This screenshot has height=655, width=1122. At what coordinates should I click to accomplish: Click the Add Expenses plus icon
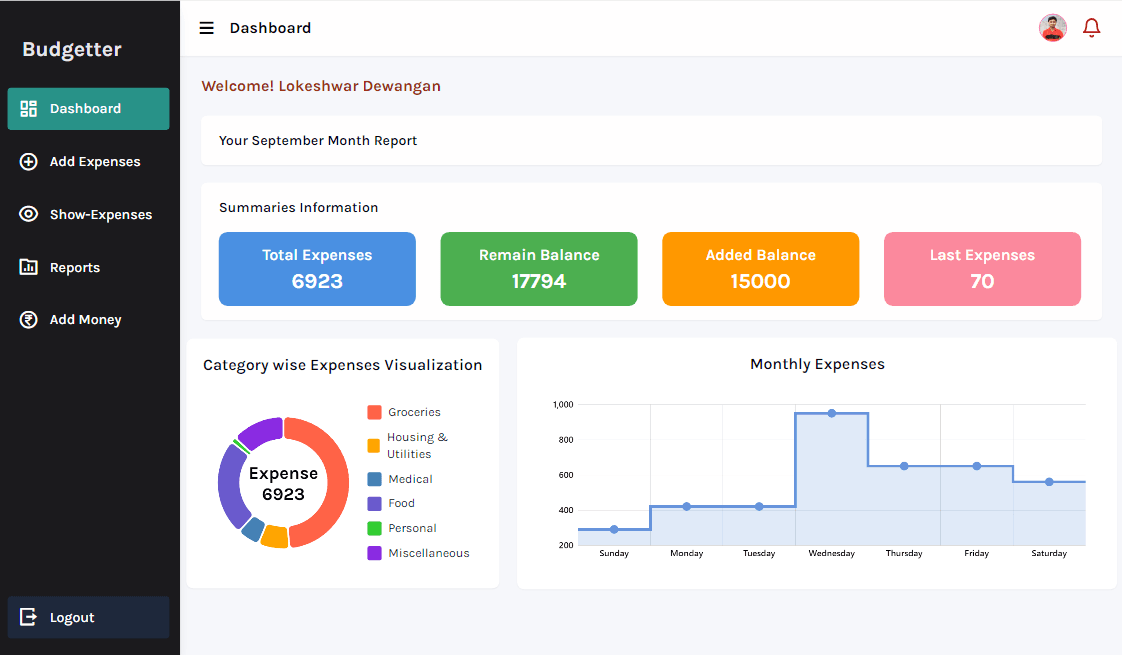[x=29, y=162]
